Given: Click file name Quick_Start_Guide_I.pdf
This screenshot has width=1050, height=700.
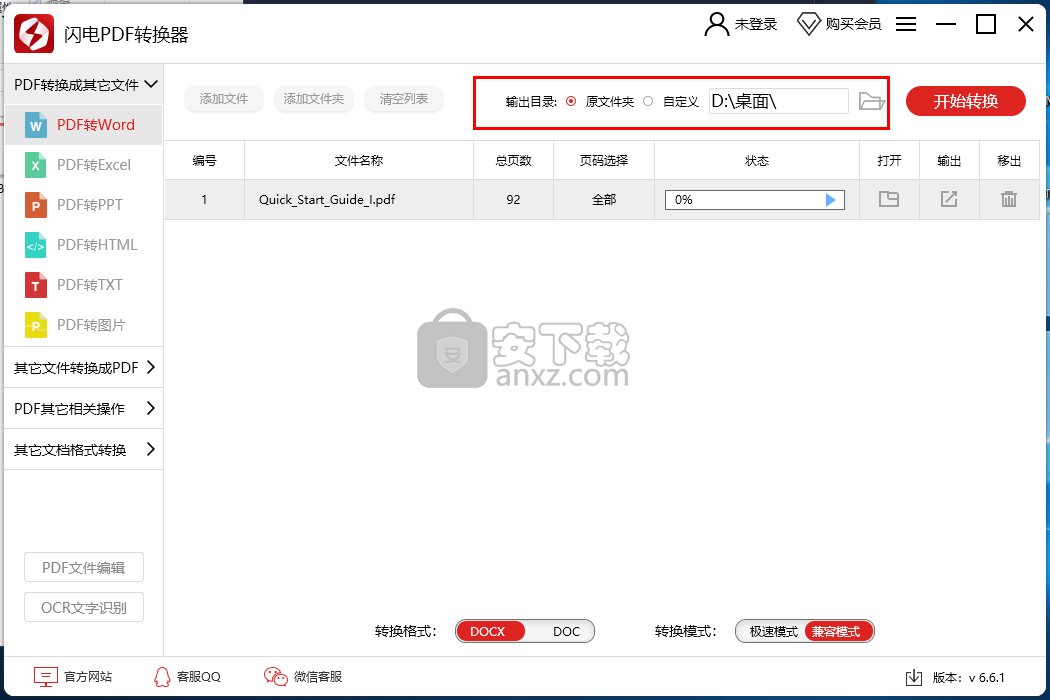Looking at the screenshot, I should tap(327, 200).
